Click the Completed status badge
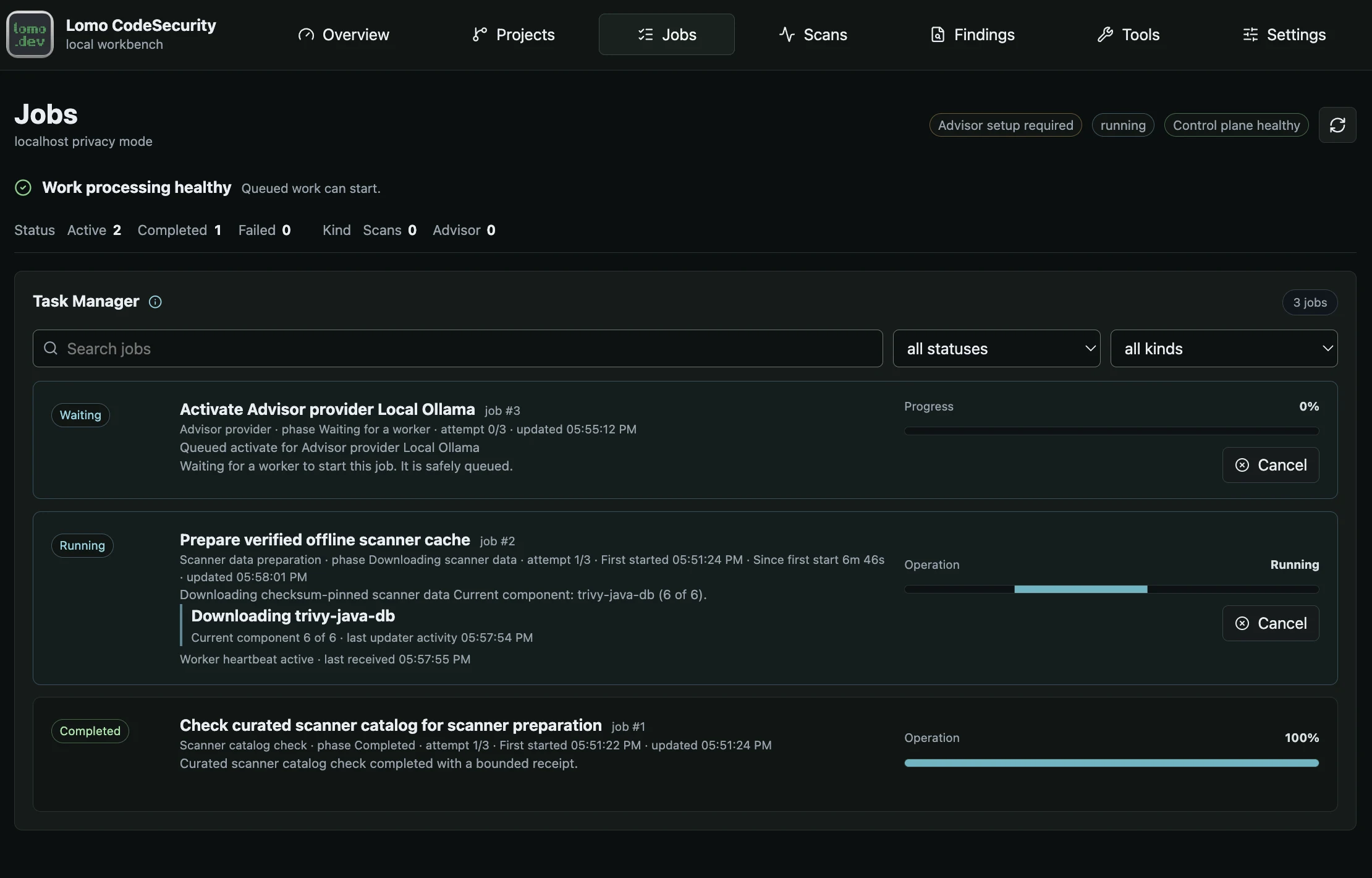1372x878 pixels. coord(90,731)
